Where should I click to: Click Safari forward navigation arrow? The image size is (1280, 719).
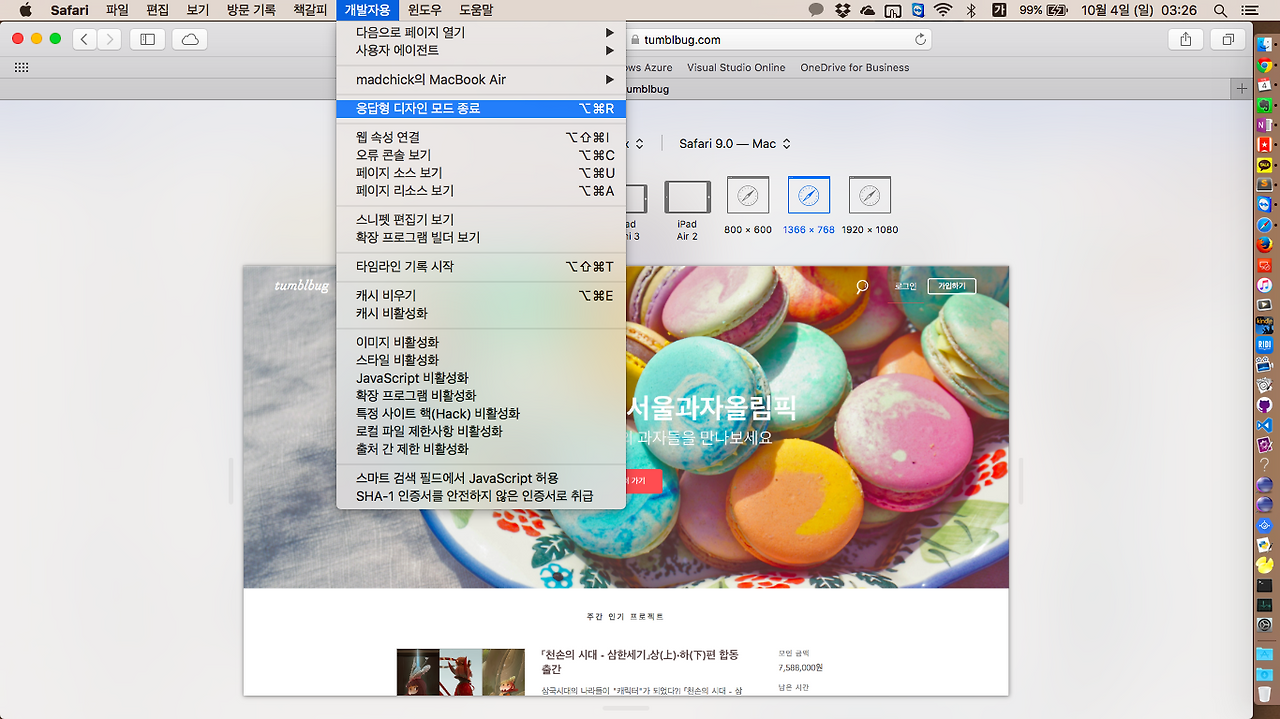(x=109, y=39)
